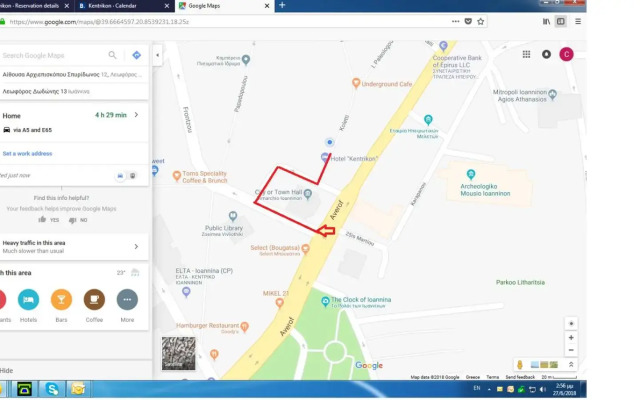The height and width of the screenshot is (400, 640).
Task: Open the folder app on taskbar
Action: [78, 389]
